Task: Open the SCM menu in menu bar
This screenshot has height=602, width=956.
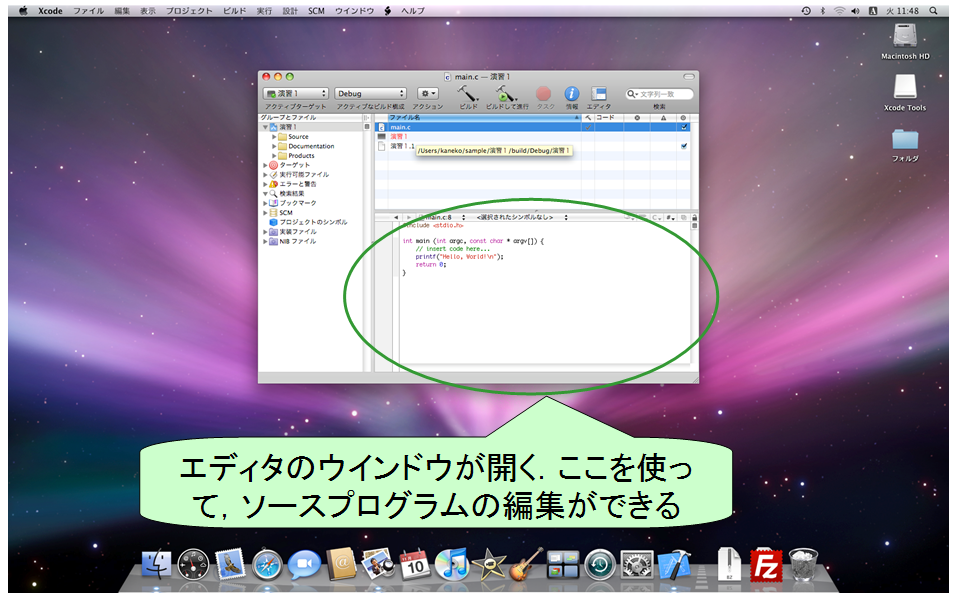Action: tap(316, 11)
